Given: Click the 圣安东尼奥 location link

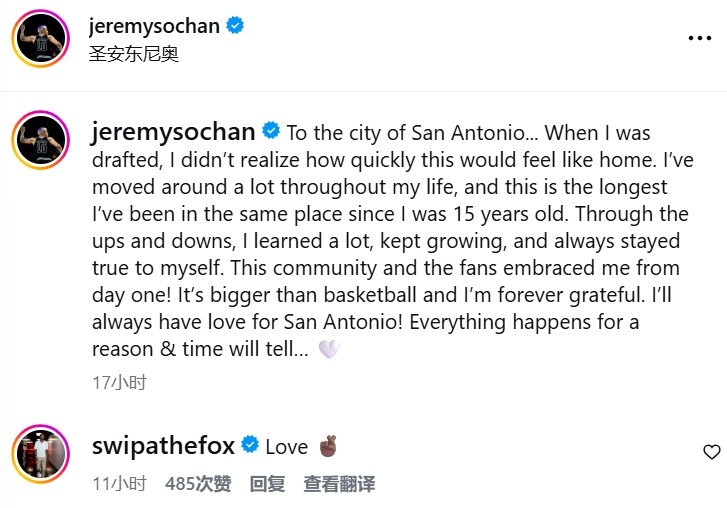Looking at the screenshot, I should 134,53.
